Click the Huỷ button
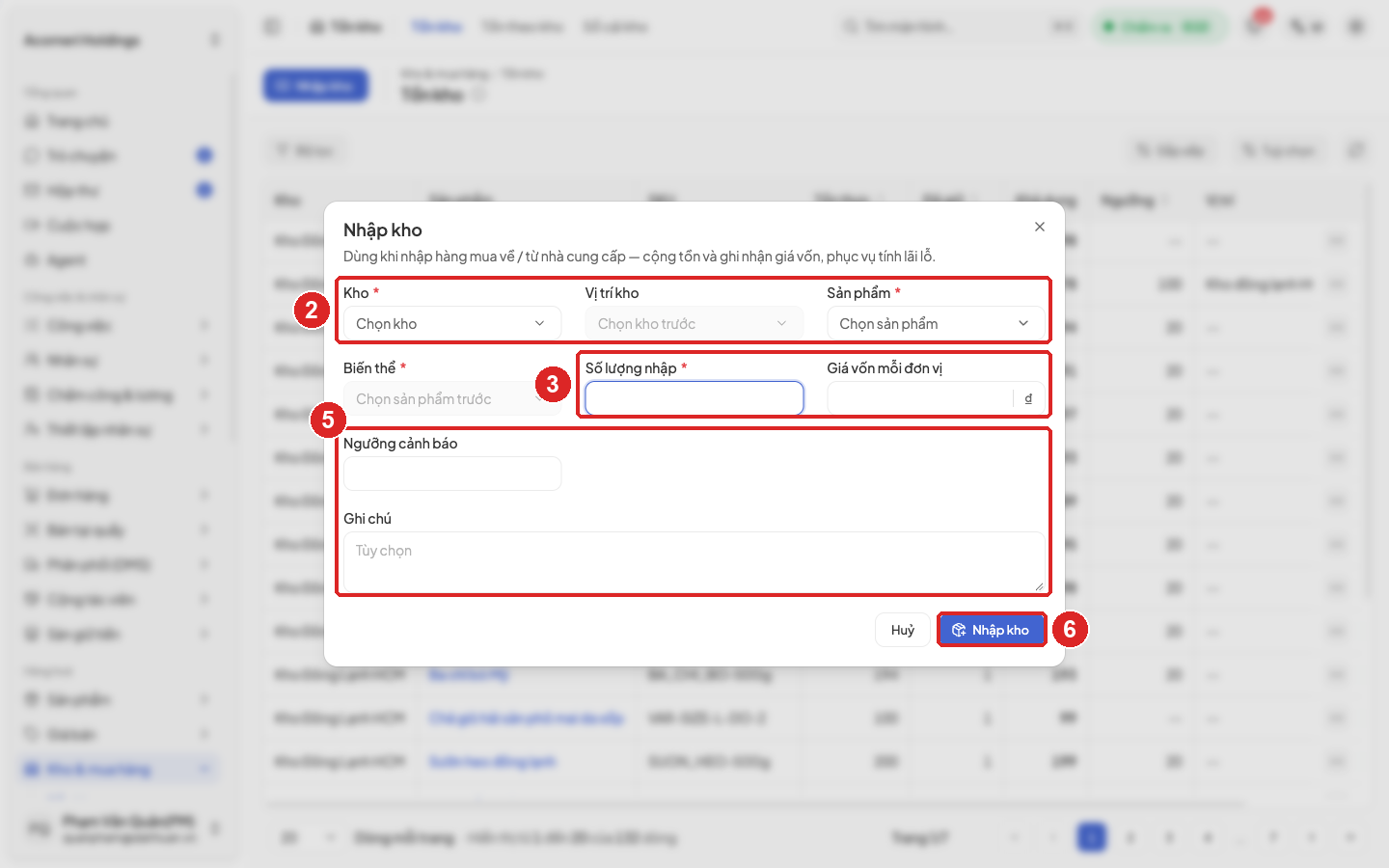Image resolution: width=1389 pixels, height=868 pixels. click(903, 630)
